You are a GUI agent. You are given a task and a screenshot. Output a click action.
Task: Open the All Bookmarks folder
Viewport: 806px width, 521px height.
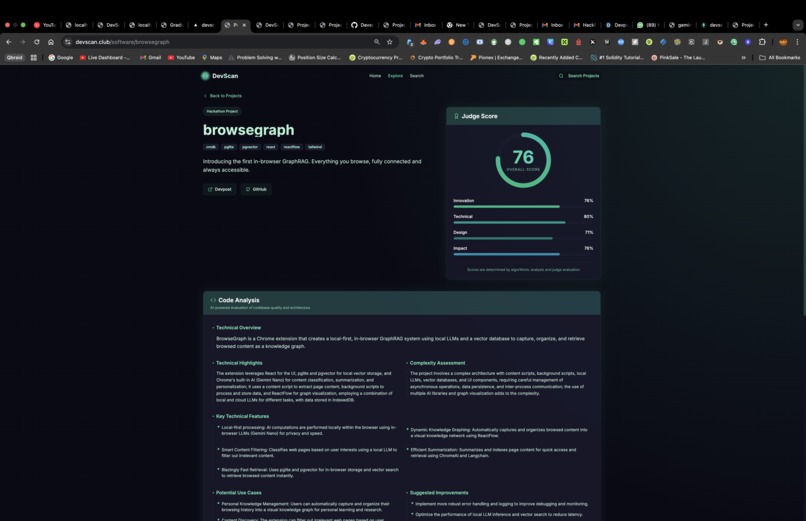pos(779,58)
